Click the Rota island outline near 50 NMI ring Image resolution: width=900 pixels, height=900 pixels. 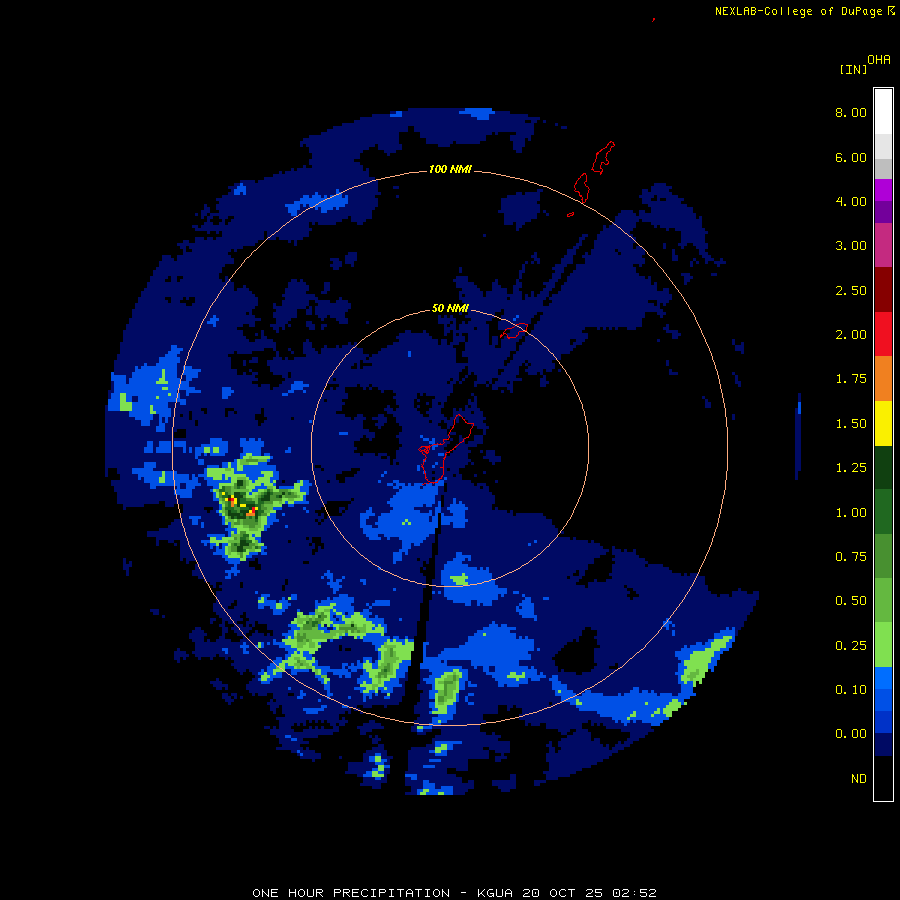click(x=514, y=331)
